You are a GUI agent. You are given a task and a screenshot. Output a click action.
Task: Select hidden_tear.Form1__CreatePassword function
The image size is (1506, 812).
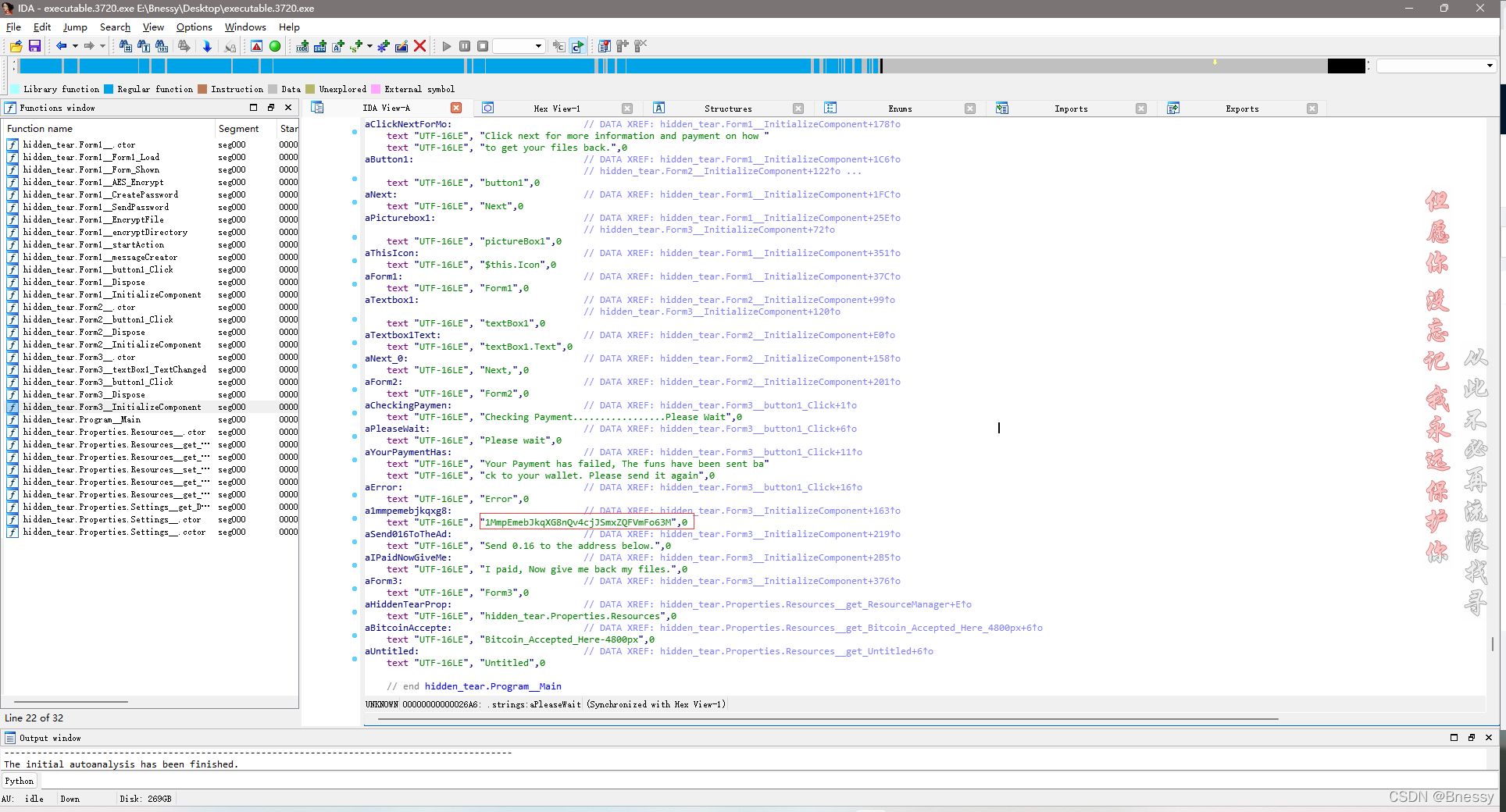pyautogui.click(x=100, y=194)
